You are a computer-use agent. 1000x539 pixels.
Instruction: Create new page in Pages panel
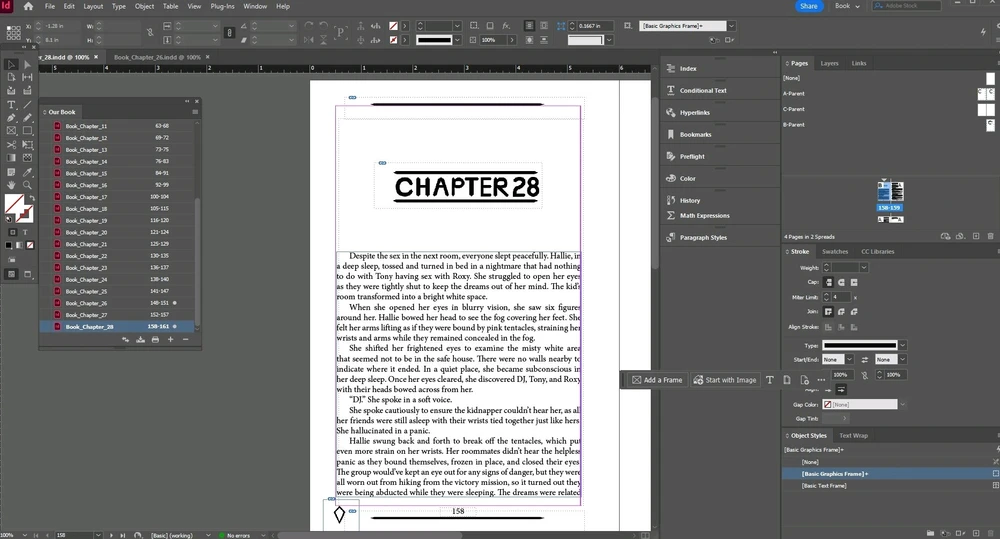point(976,236)
